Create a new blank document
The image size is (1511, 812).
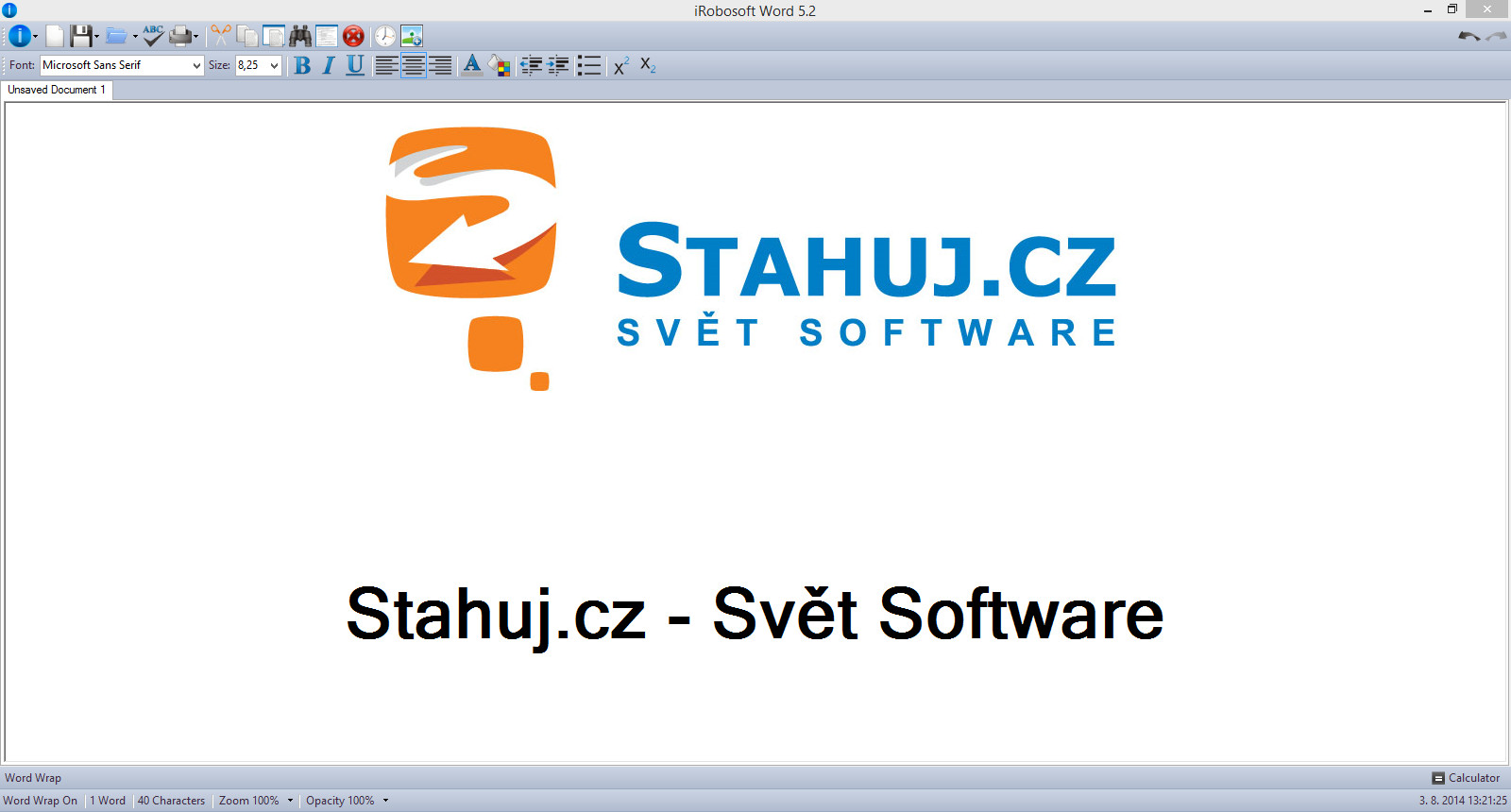tap(55, 36)
